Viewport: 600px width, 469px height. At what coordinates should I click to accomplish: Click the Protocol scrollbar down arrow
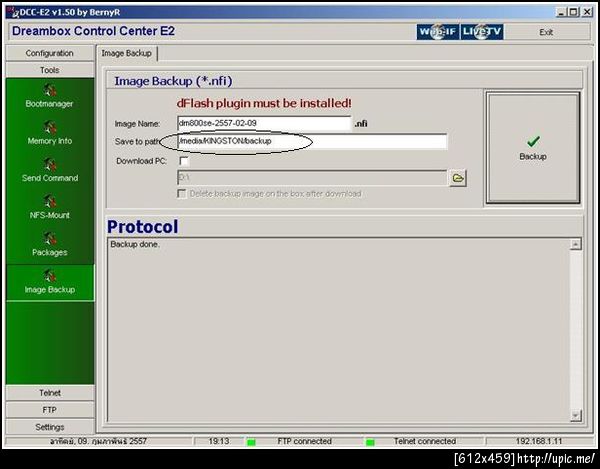tap(576, 415)
